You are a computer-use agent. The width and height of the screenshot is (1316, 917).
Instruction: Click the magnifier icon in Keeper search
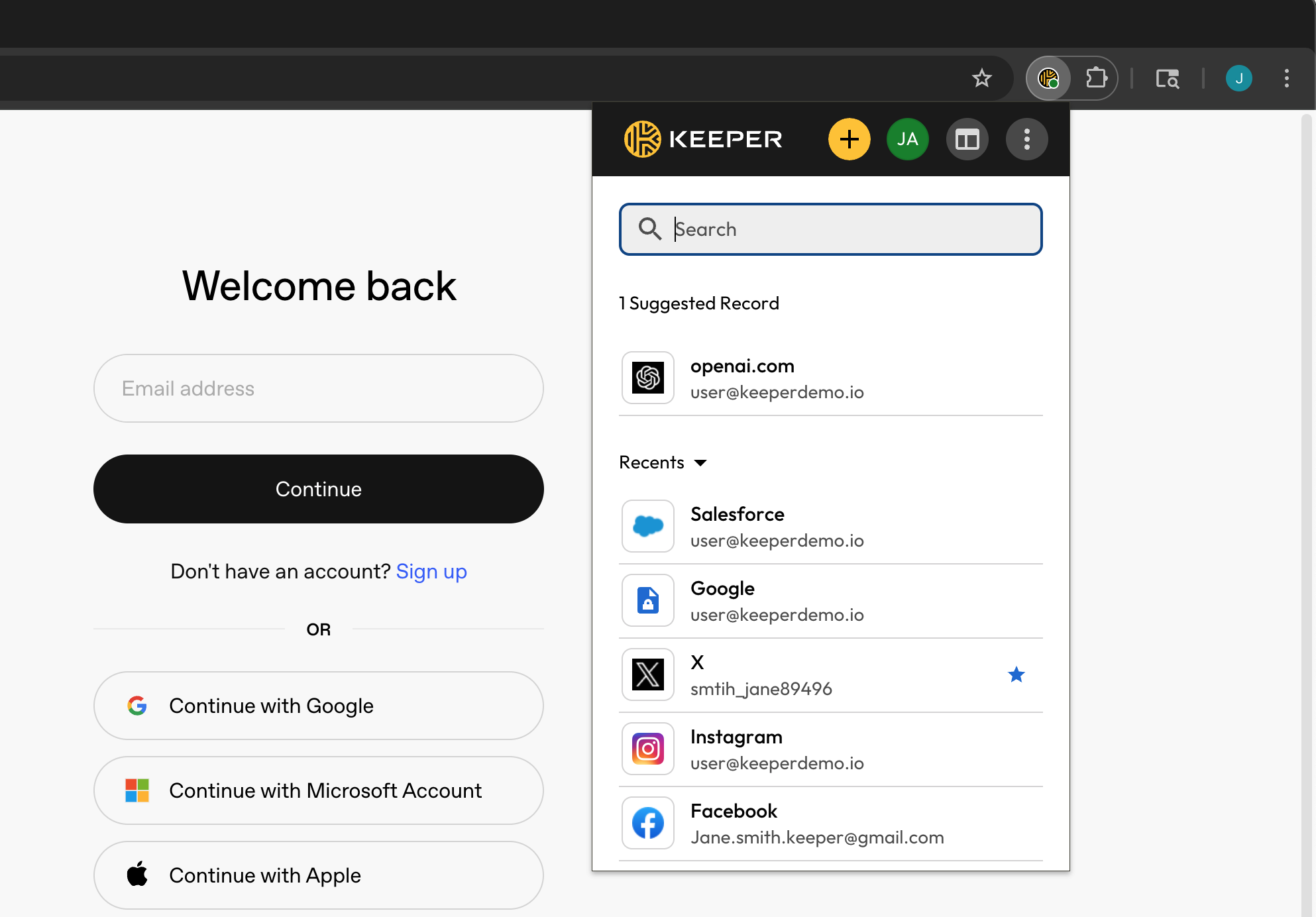[649, 229]
